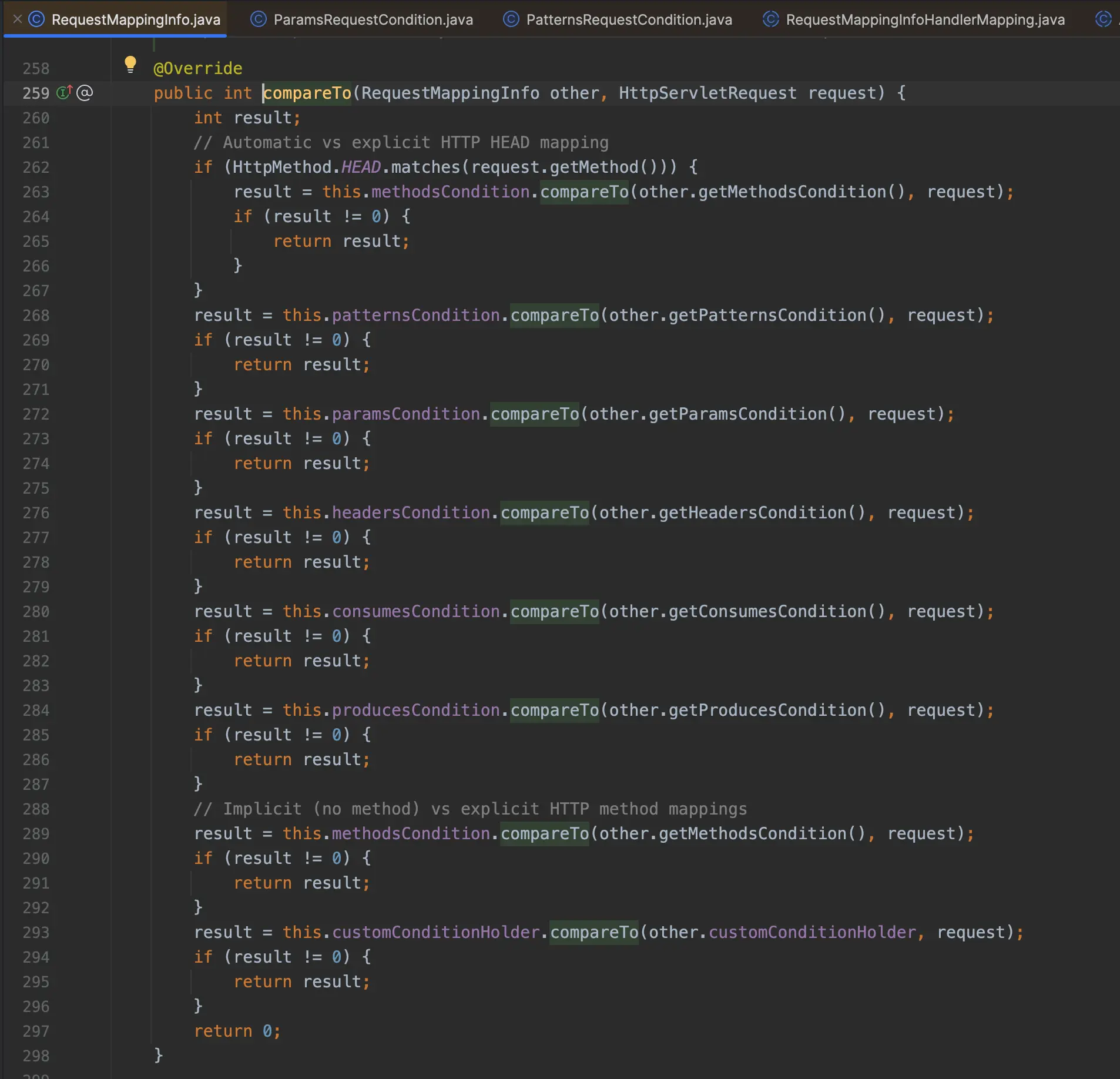Click getConsumesCondition() call on line 280
Image resolution: width=1120 pixels, height=1079 pixels.
click(777, 611)
